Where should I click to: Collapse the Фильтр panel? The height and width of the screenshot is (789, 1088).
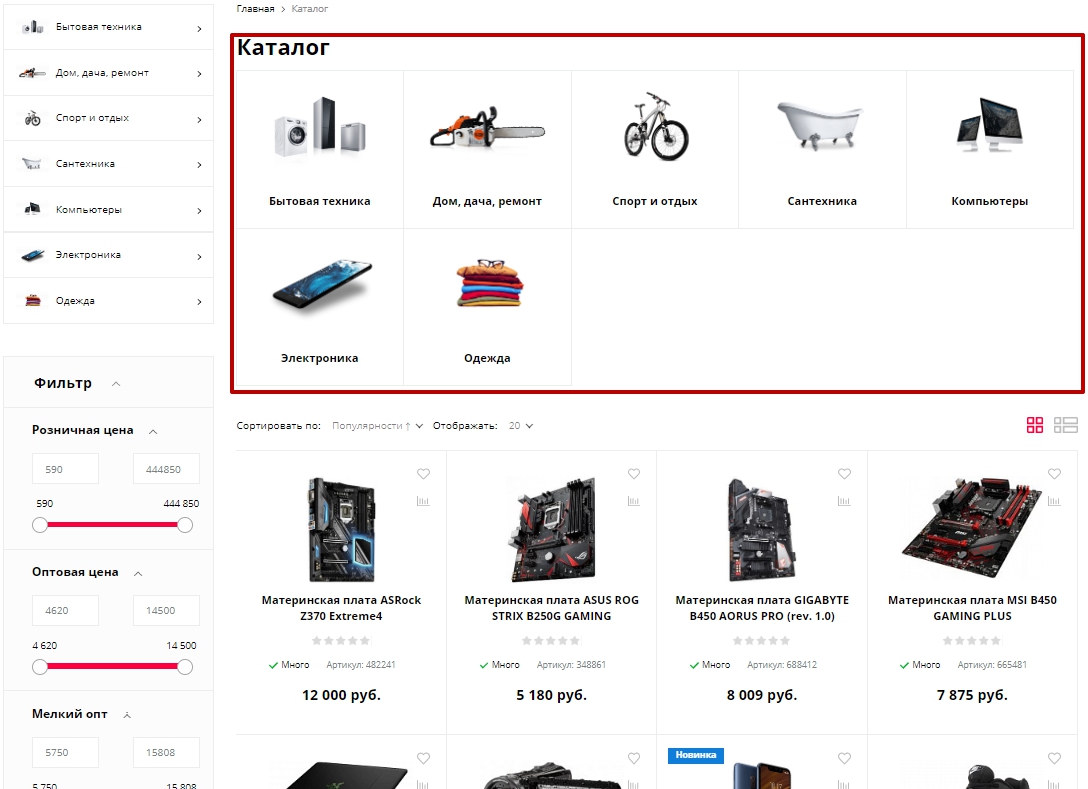tap(116, 384)
